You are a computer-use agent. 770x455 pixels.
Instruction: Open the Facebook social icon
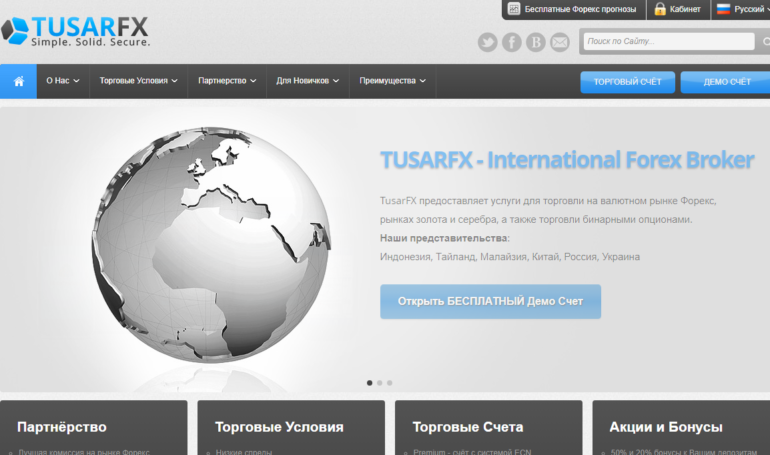click(x=512, y=42)
